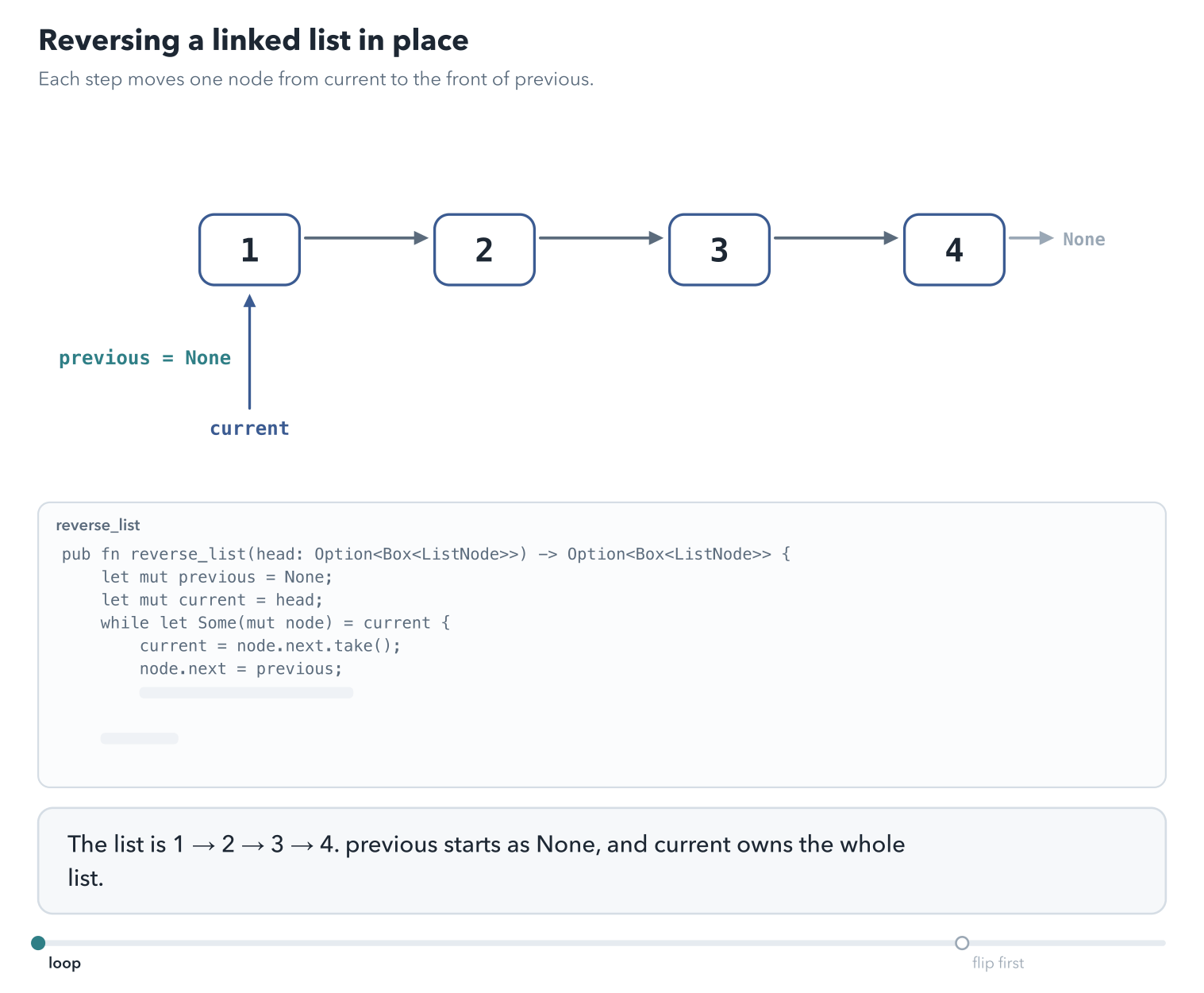The image size is (1204, 993).
Task: Click the arrow from node 1 to node 2
Action: click(367, 237)
